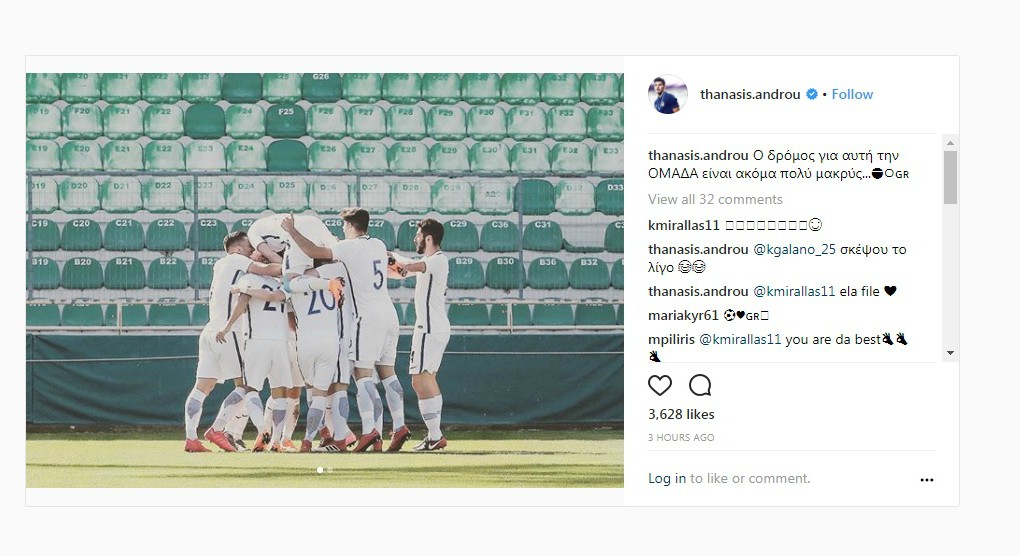Viewport: 1020px width, 556px height.
Task: Click the comments scrollbar thumb
Action: pyautogui.click(x=950, y=178)
